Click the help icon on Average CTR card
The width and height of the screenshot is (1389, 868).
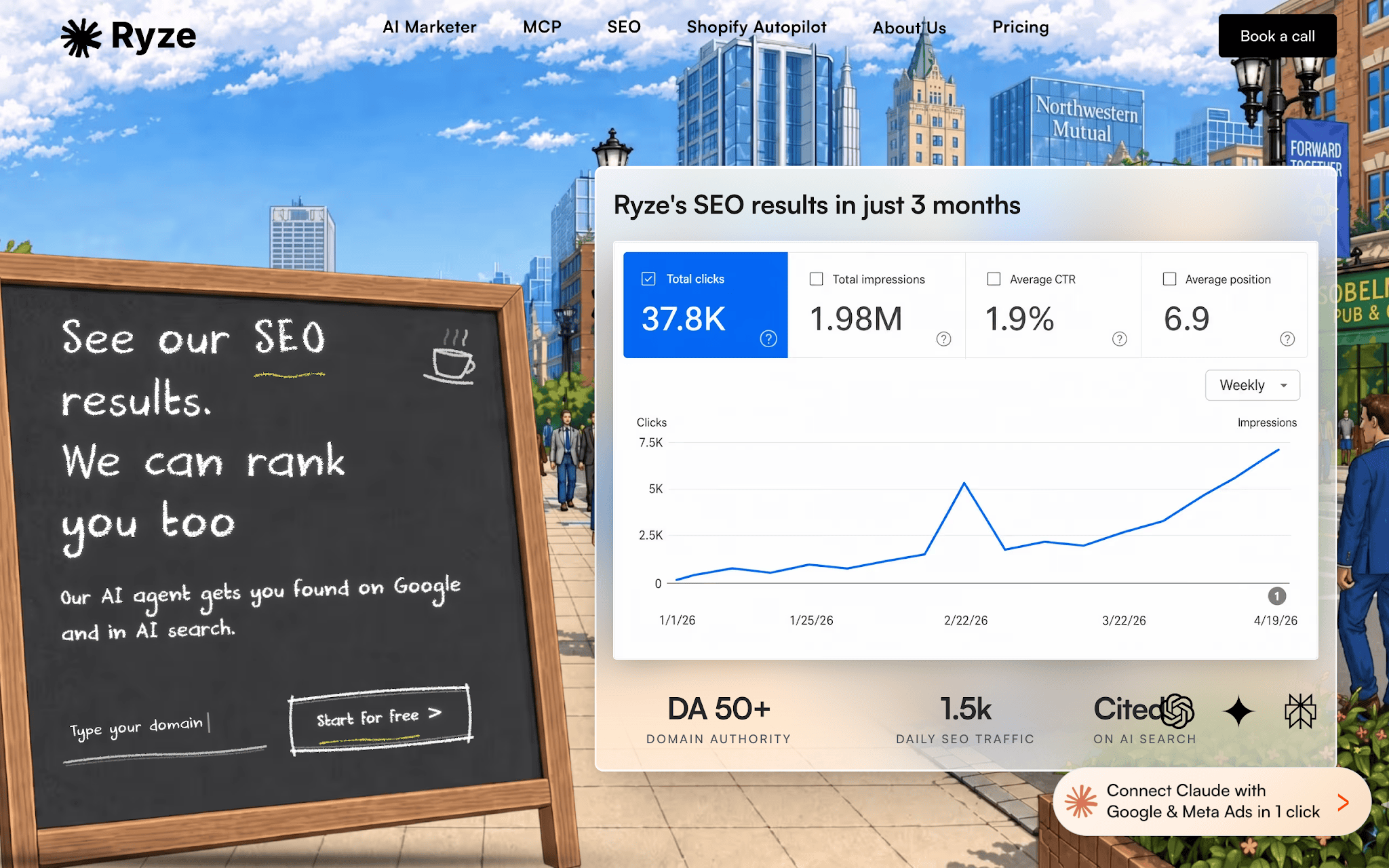tap(1119, 338)
